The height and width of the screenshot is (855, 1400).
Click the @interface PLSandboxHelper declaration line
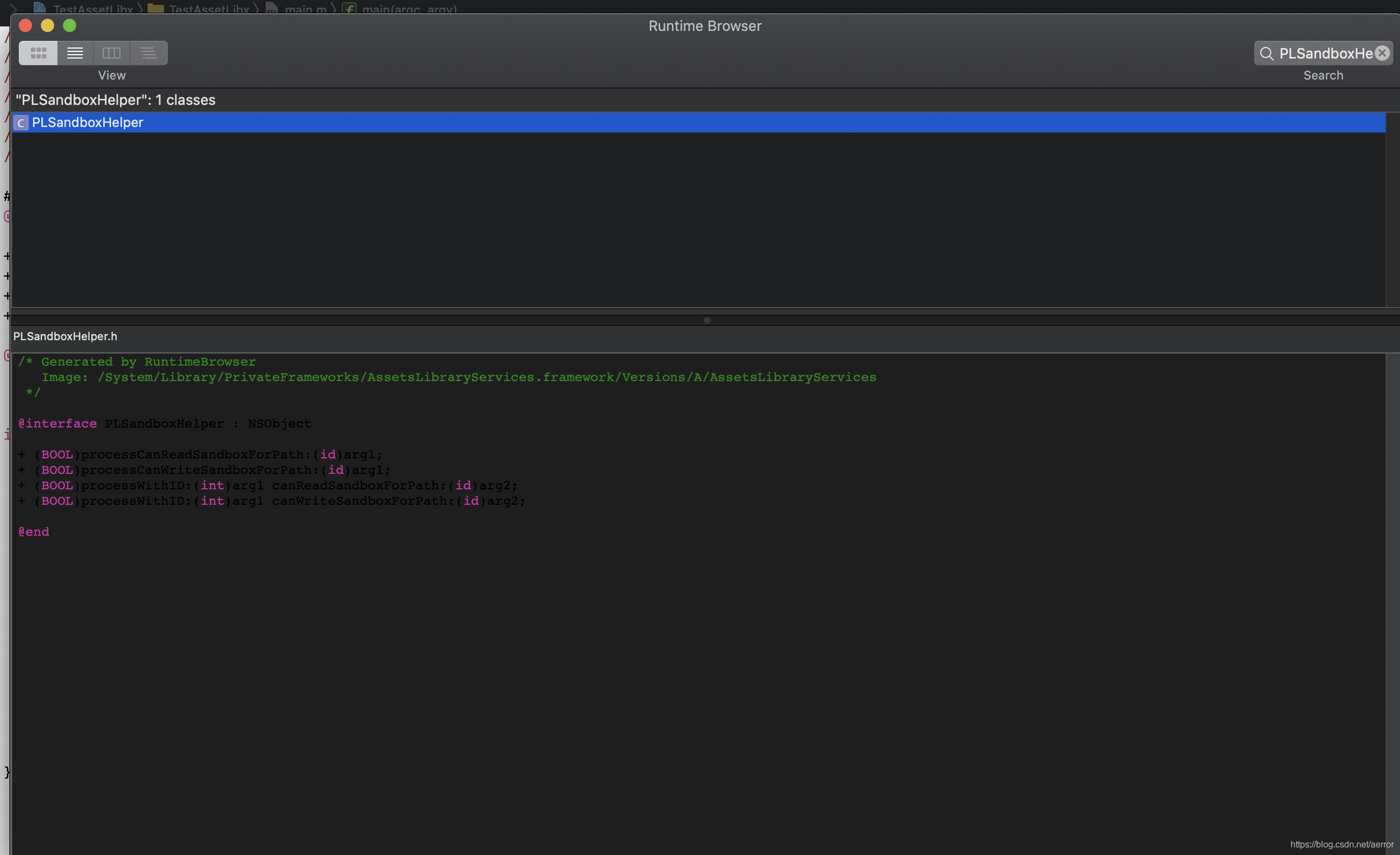(x=165, y=424)
